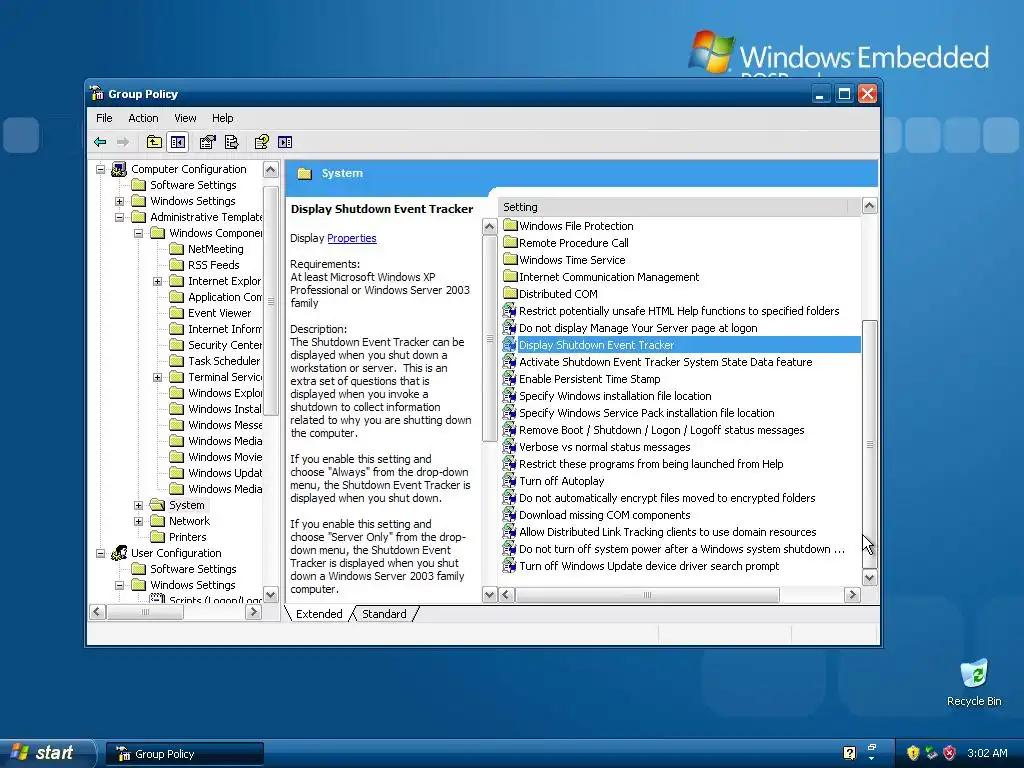Click the clock showing 3:02 AM
Screen dimensions: 1024x768
[x=987, y=753]
